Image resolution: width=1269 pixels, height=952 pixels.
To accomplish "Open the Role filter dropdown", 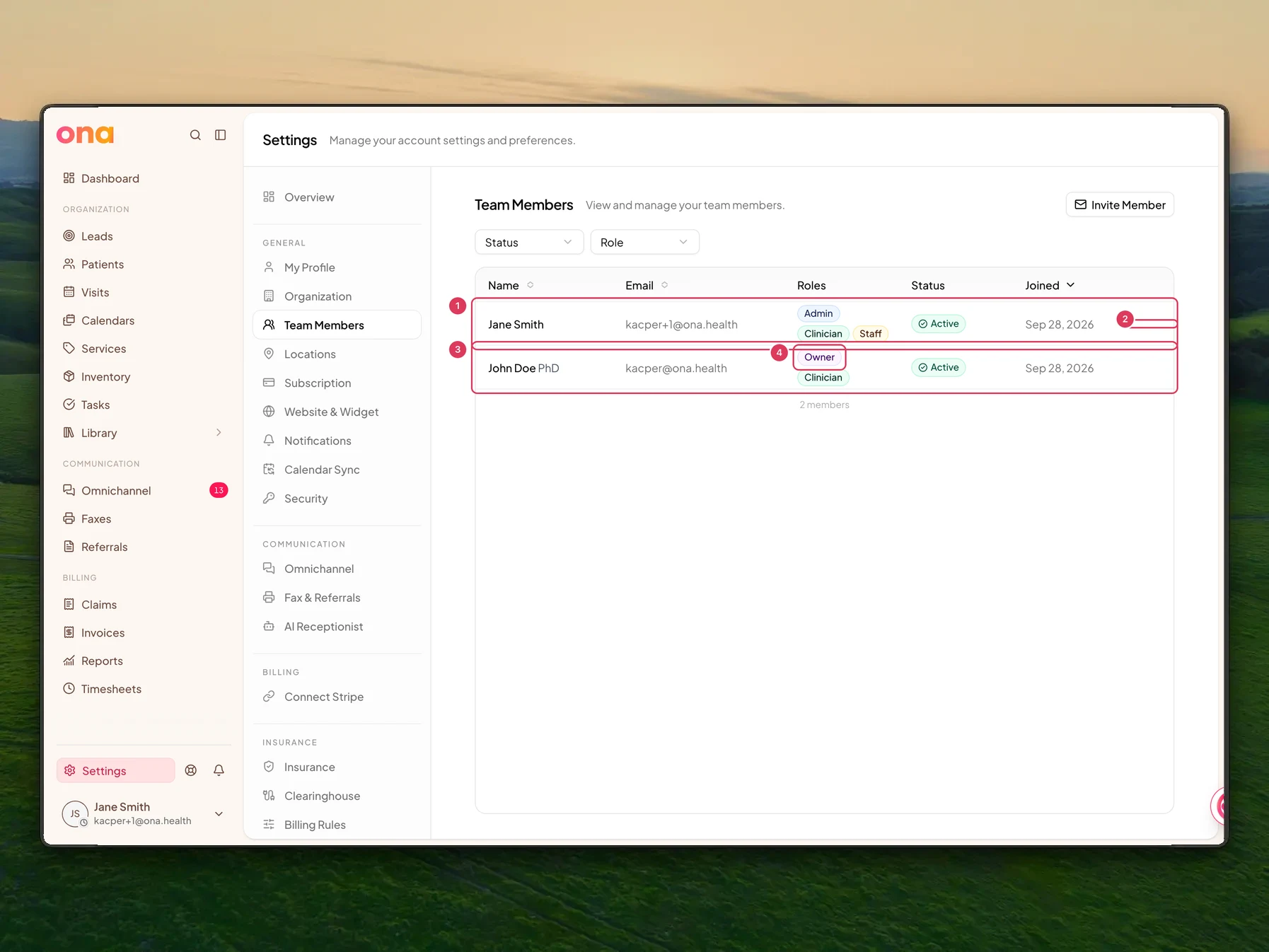I will pos(644,243).
